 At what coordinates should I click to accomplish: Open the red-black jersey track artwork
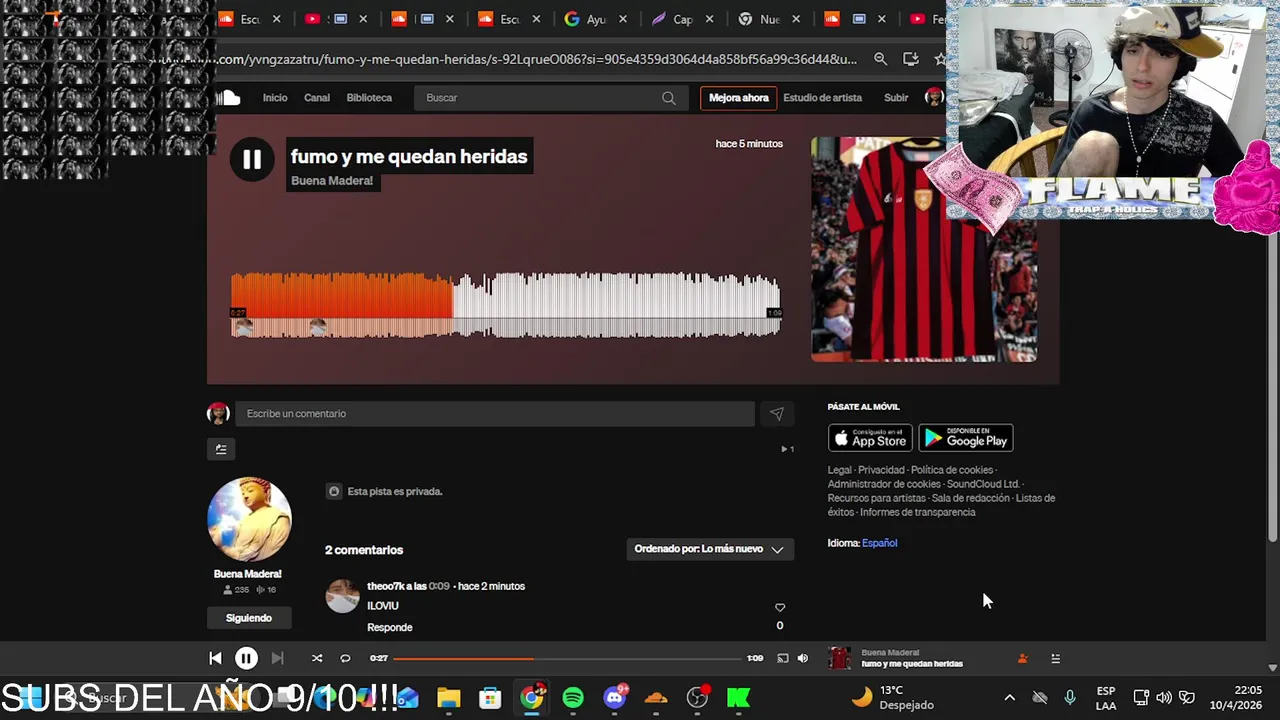click(x=924, y=249)
